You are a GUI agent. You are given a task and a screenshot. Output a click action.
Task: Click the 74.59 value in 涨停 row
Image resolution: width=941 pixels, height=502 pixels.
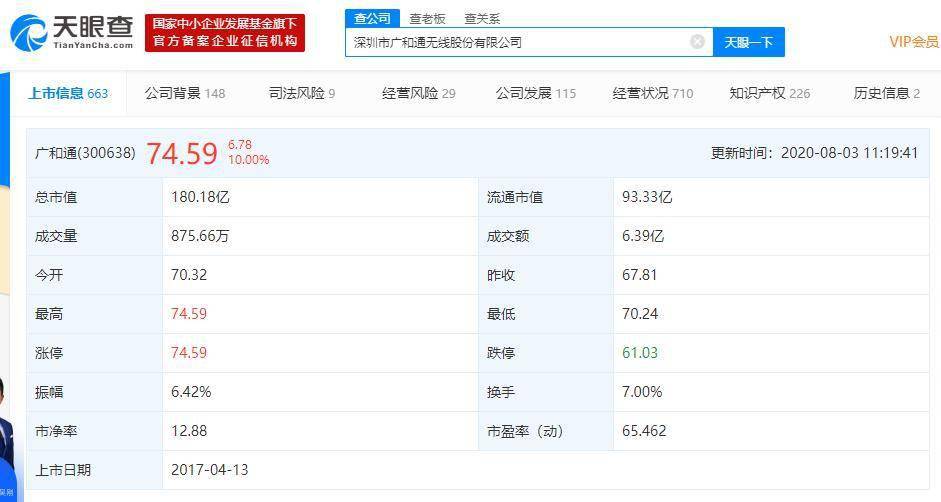(x=189, y=353)
